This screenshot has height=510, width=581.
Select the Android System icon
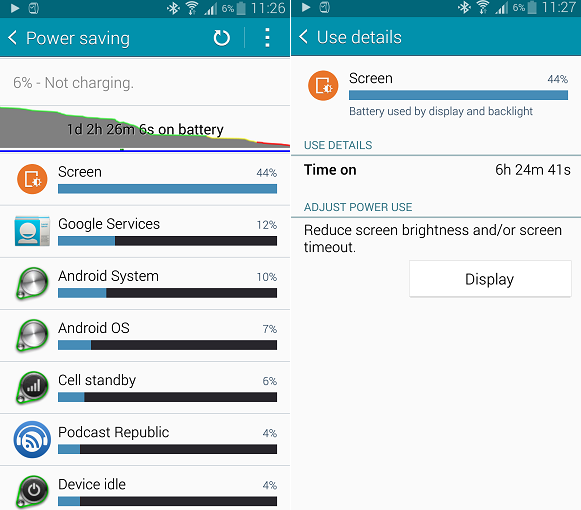coord(32,284)
